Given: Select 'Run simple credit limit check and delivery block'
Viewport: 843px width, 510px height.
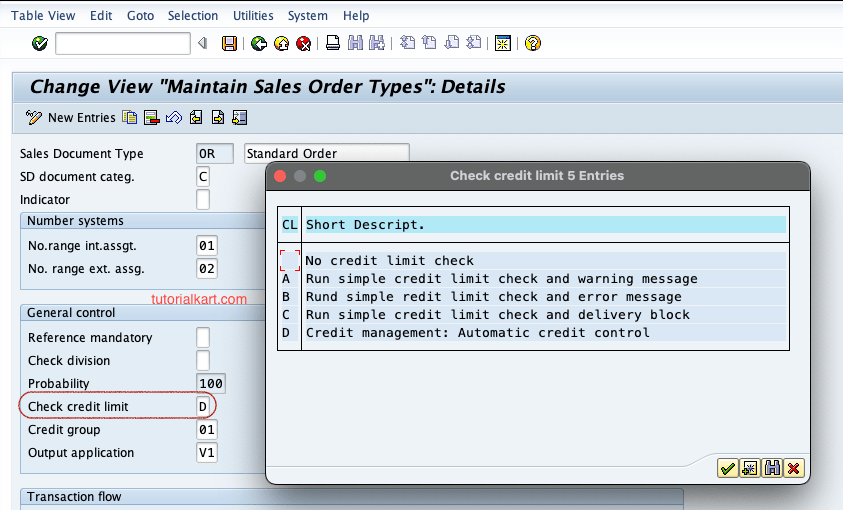Looking at the screenshot, I should [x=545, y=315].
